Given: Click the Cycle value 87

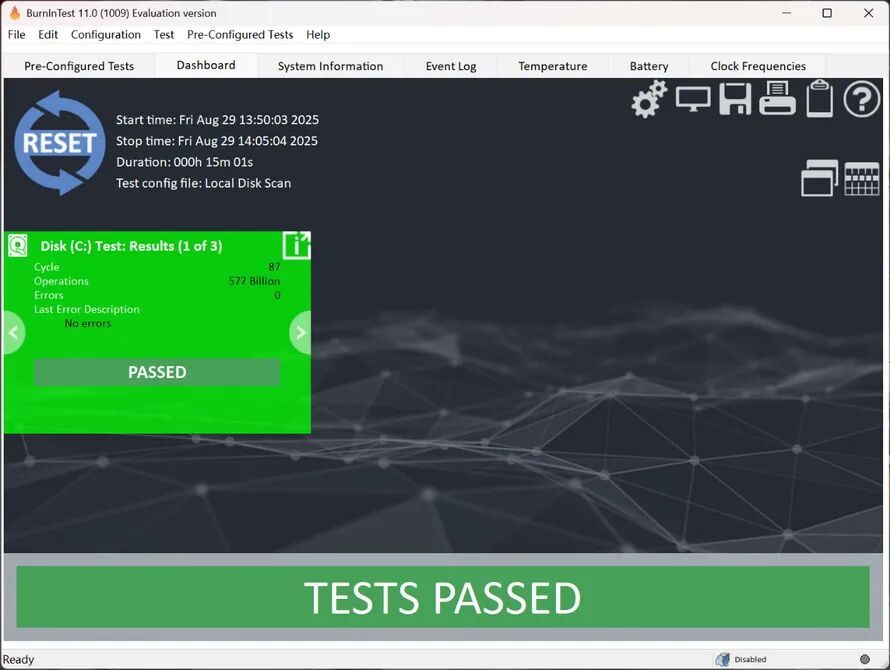Looking at the screenshot, I should [274, 267].
